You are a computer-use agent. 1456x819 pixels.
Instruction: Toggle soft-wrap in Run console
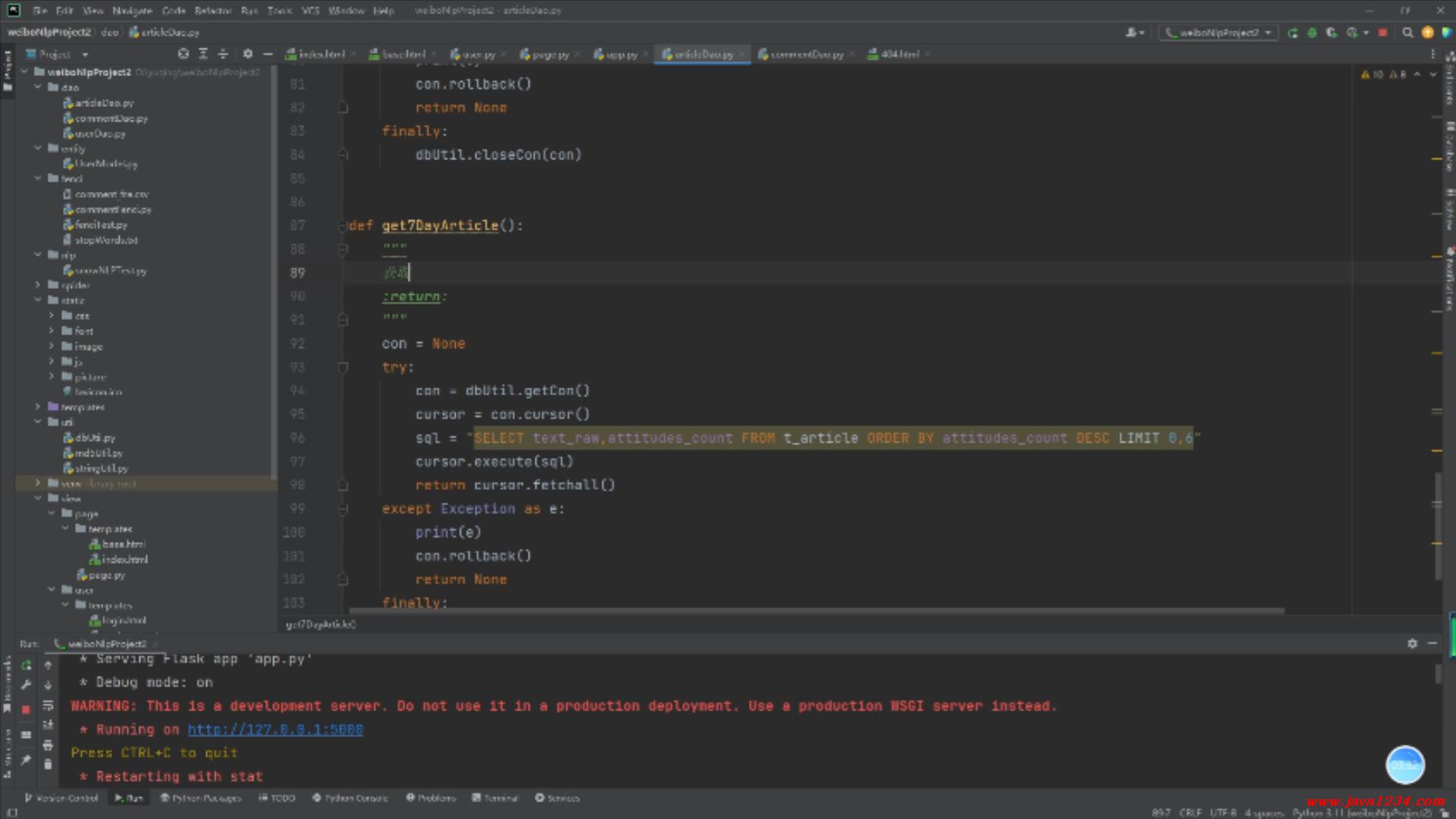pos(48,705)
